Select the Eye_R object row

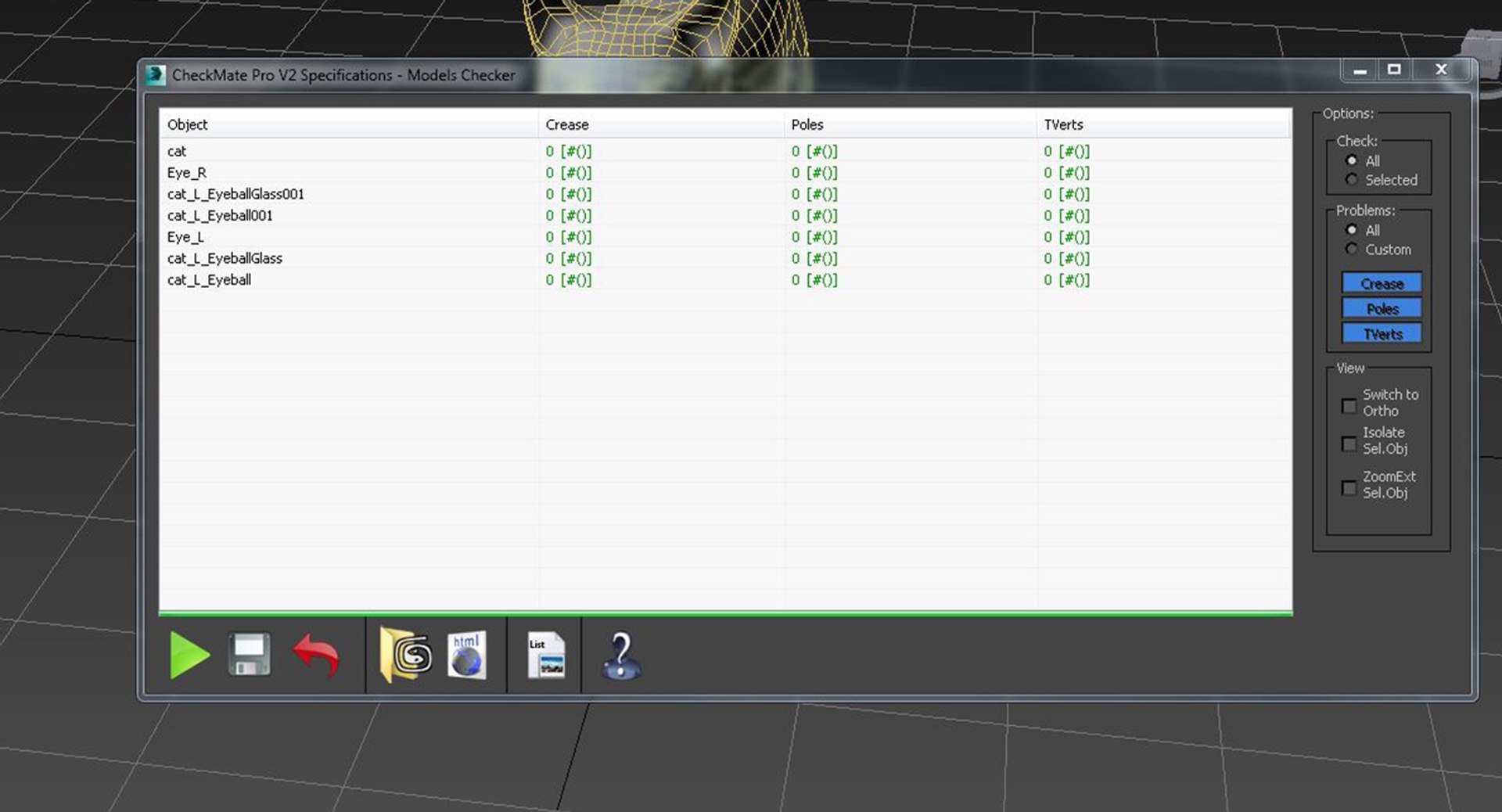pyautogui.click(x=724, y=173)
